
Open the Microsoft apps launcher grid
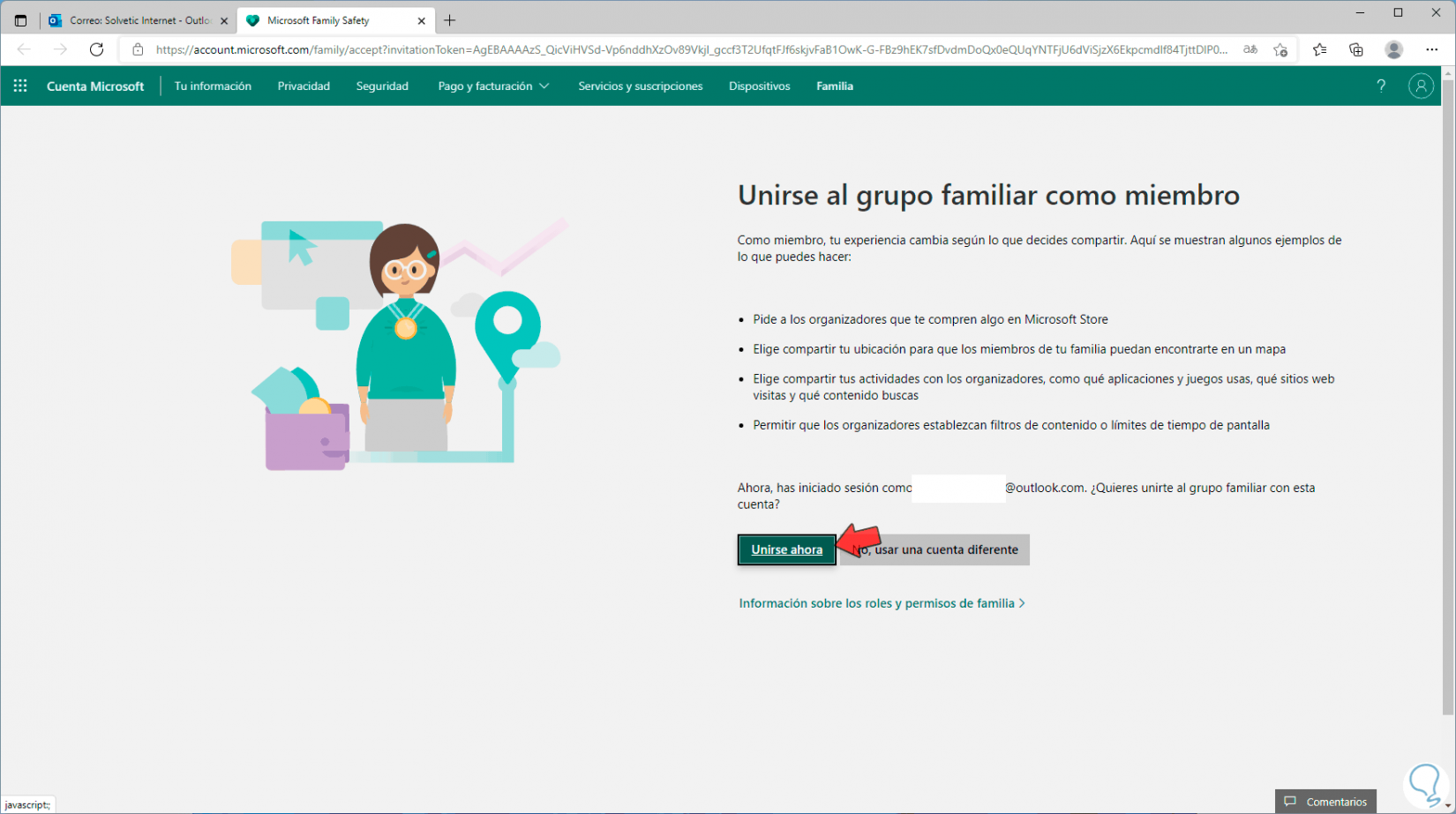click(20, 86)
